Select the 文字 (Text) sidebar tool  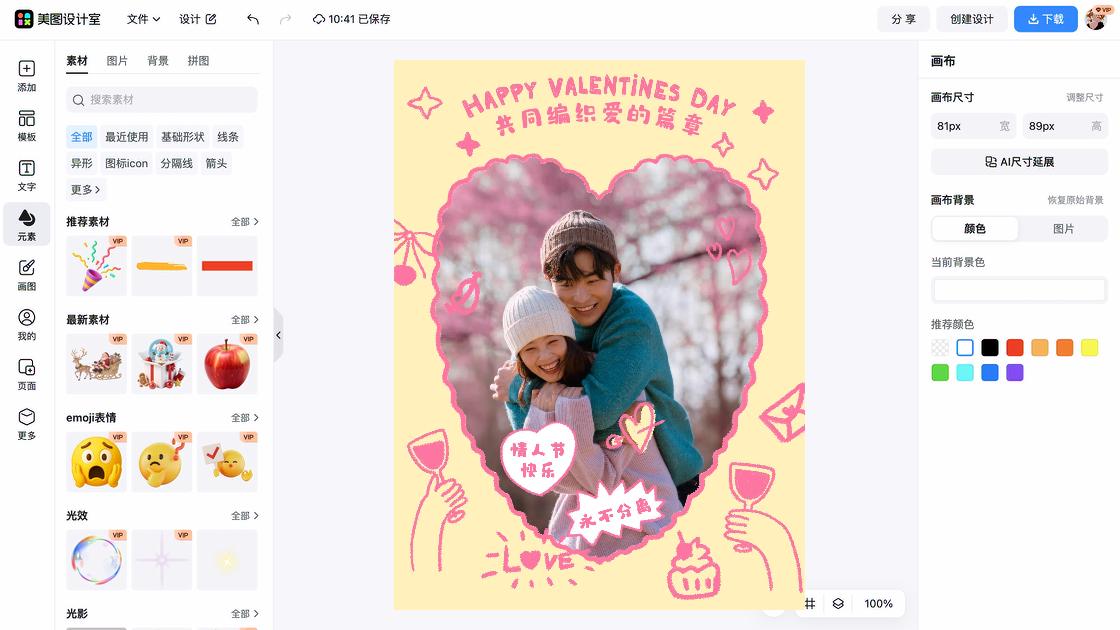[x=27, y=175]
